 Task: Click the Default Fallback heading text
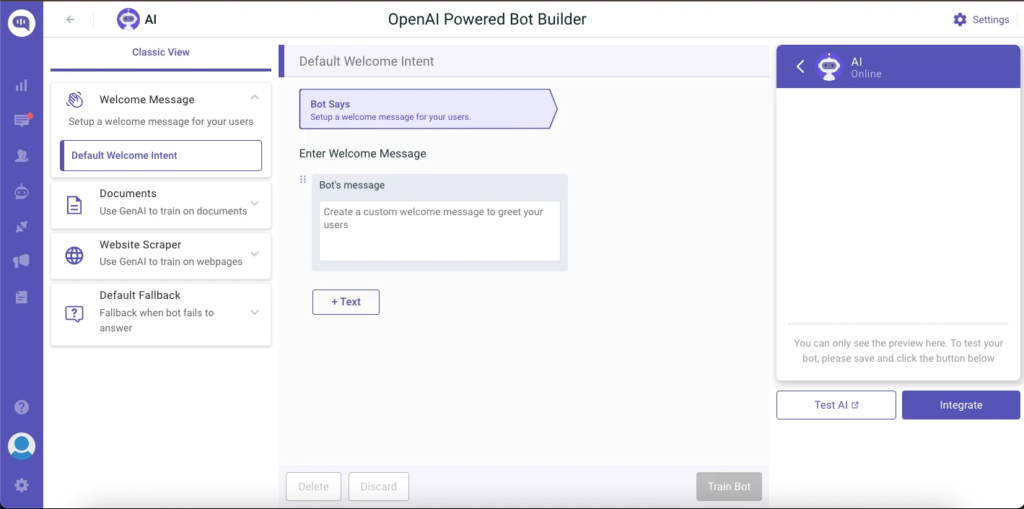[140, 295]
